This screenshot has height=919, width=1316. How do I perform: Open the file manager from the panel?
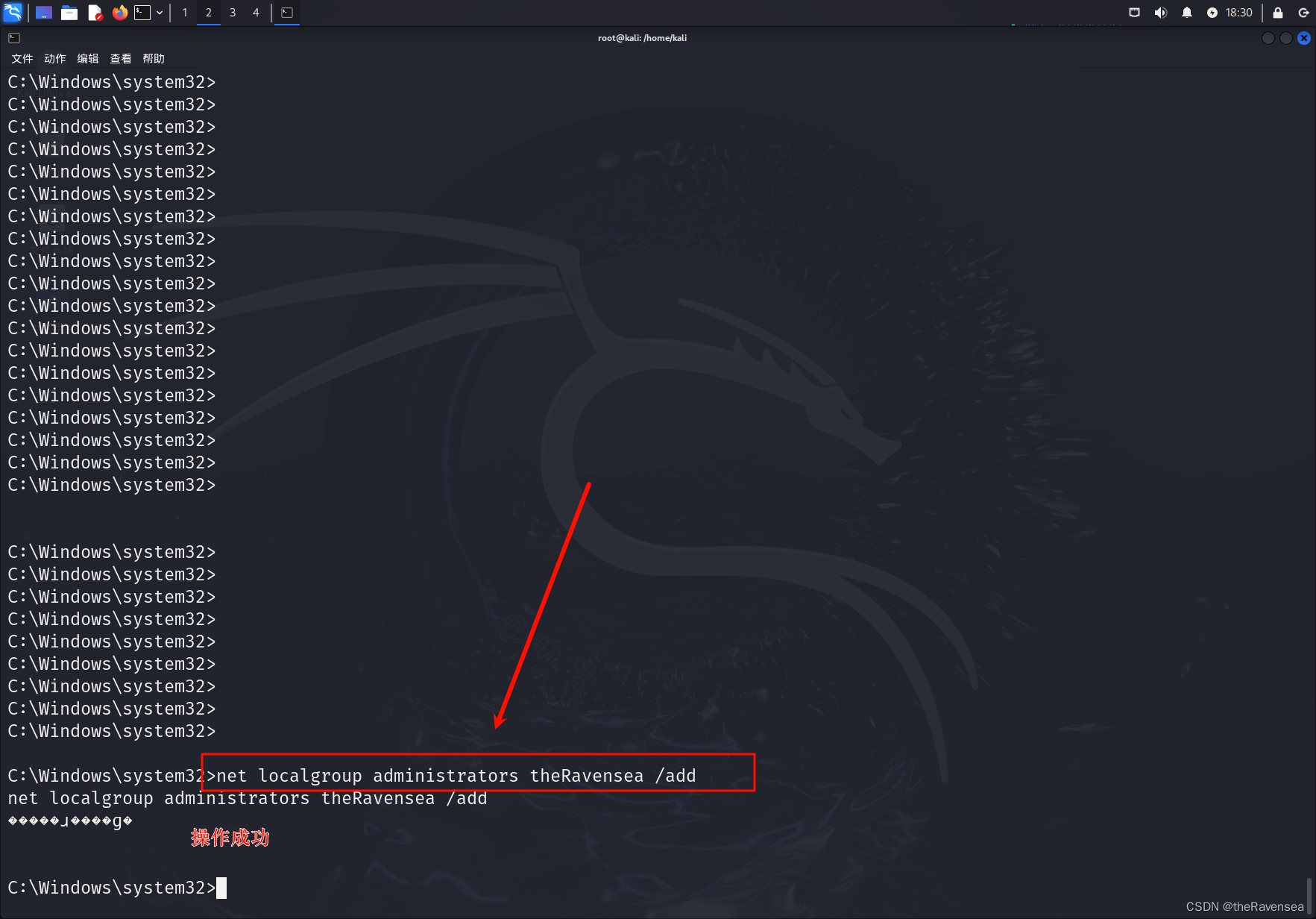coord(69,13)
